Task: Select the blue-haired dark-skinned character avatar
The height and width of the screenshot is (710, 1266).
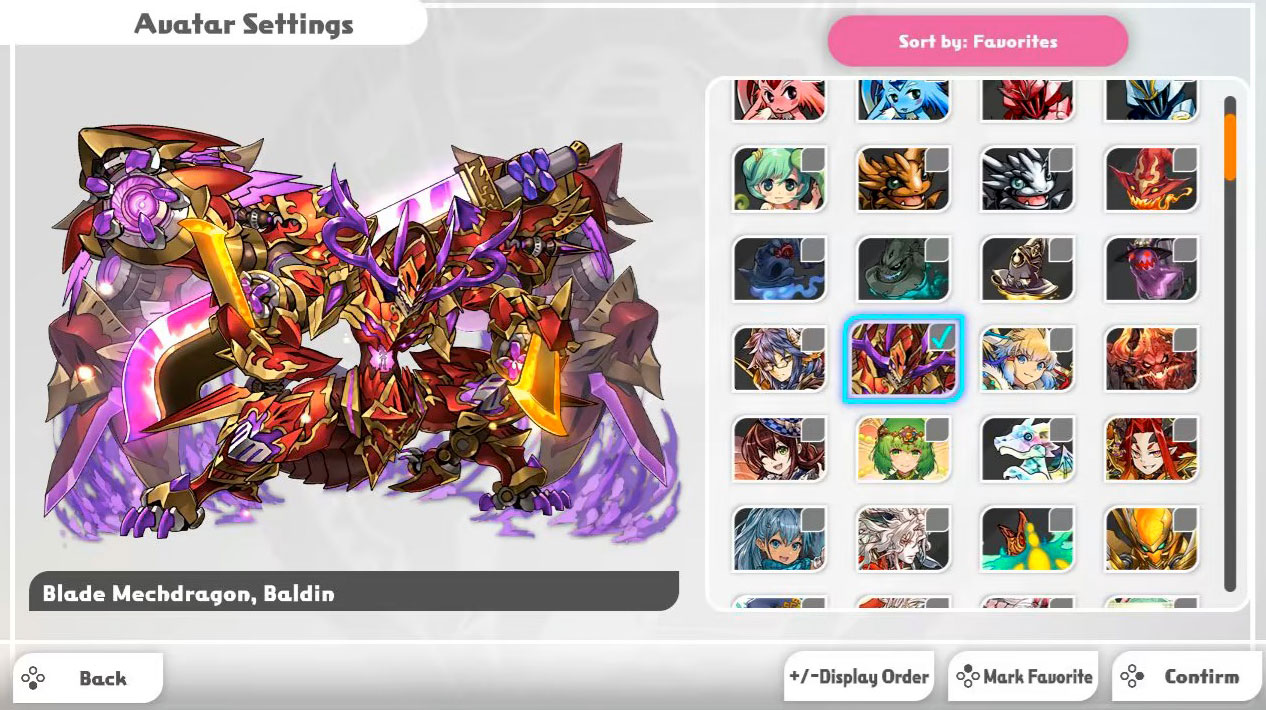Action: click(779, 538)
